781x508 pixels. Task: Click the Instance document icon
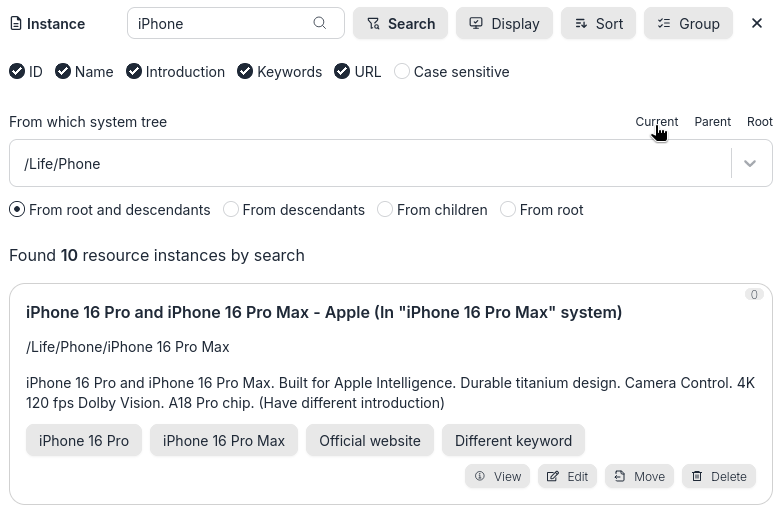[15, 24]
